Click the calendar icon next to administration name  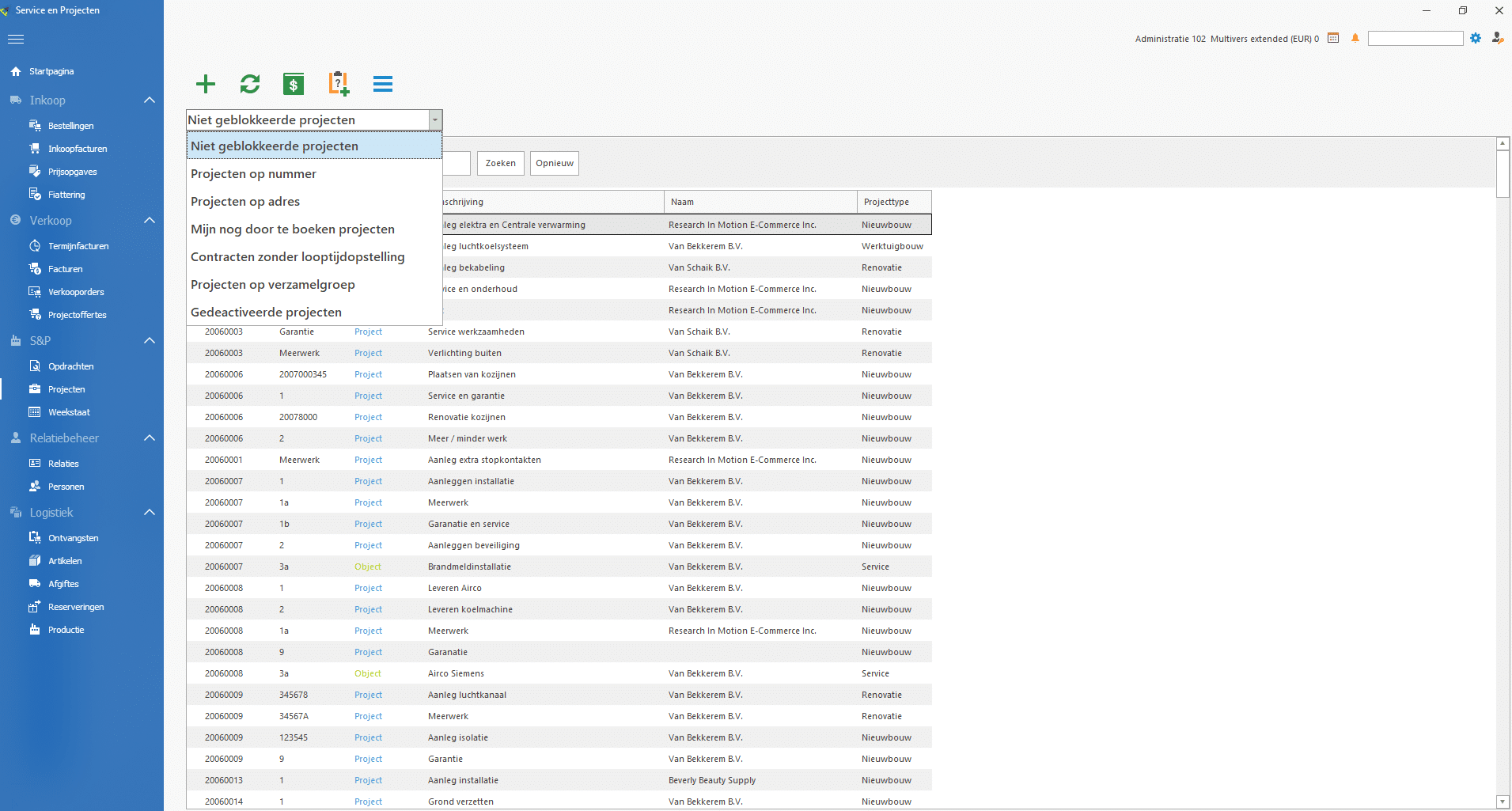(1333, 38)
